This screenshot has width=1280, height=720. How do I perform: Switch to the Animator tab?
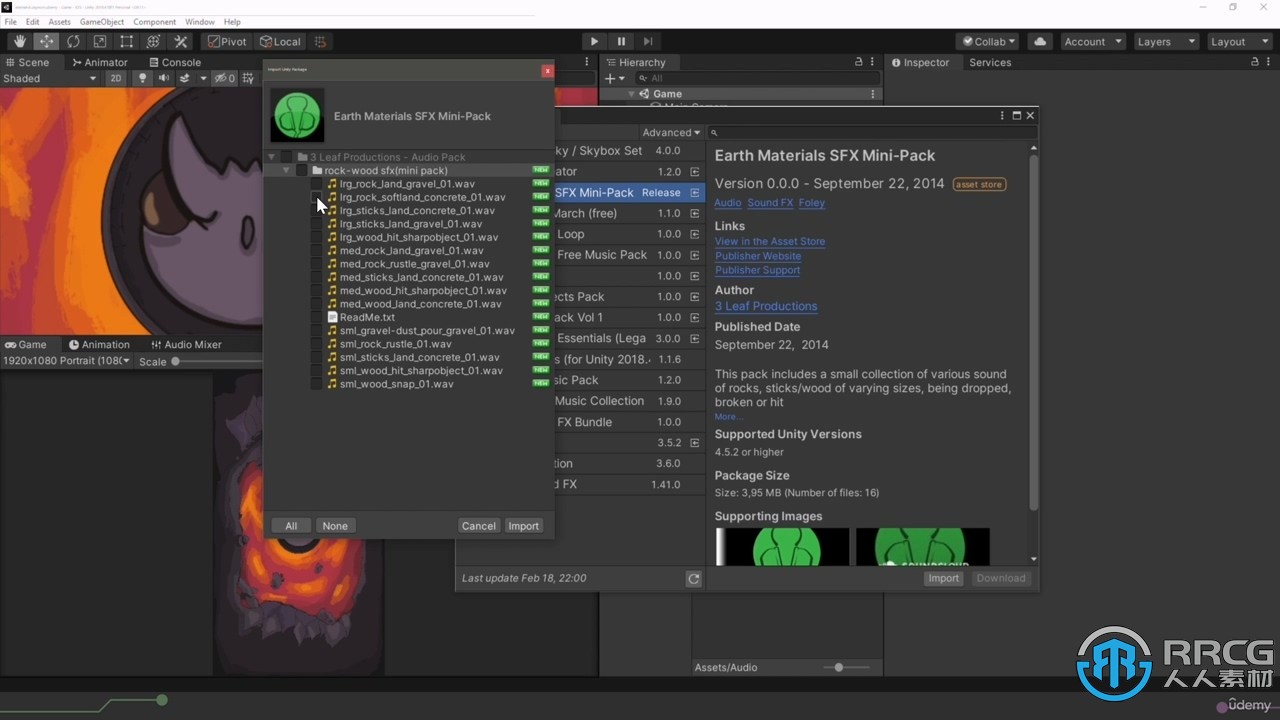(x=100, y=62)
